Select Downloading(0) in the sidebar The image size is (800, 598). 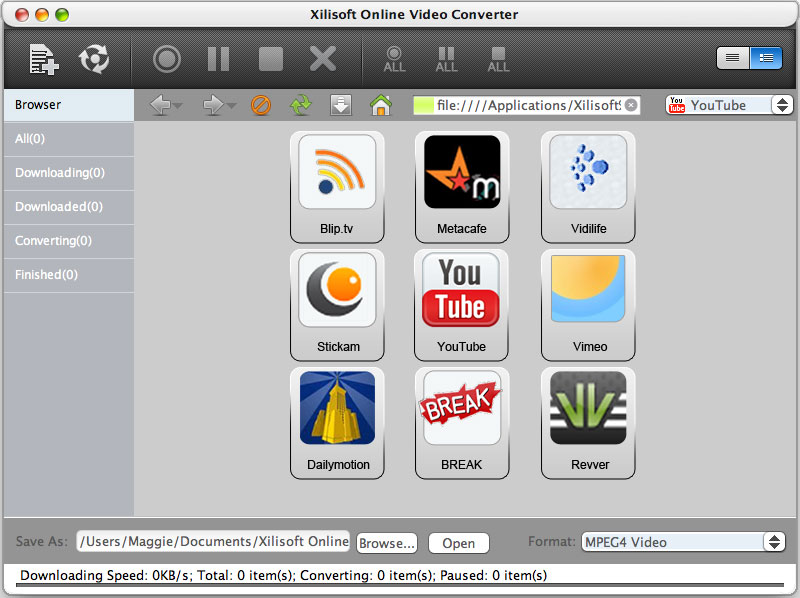60,173
